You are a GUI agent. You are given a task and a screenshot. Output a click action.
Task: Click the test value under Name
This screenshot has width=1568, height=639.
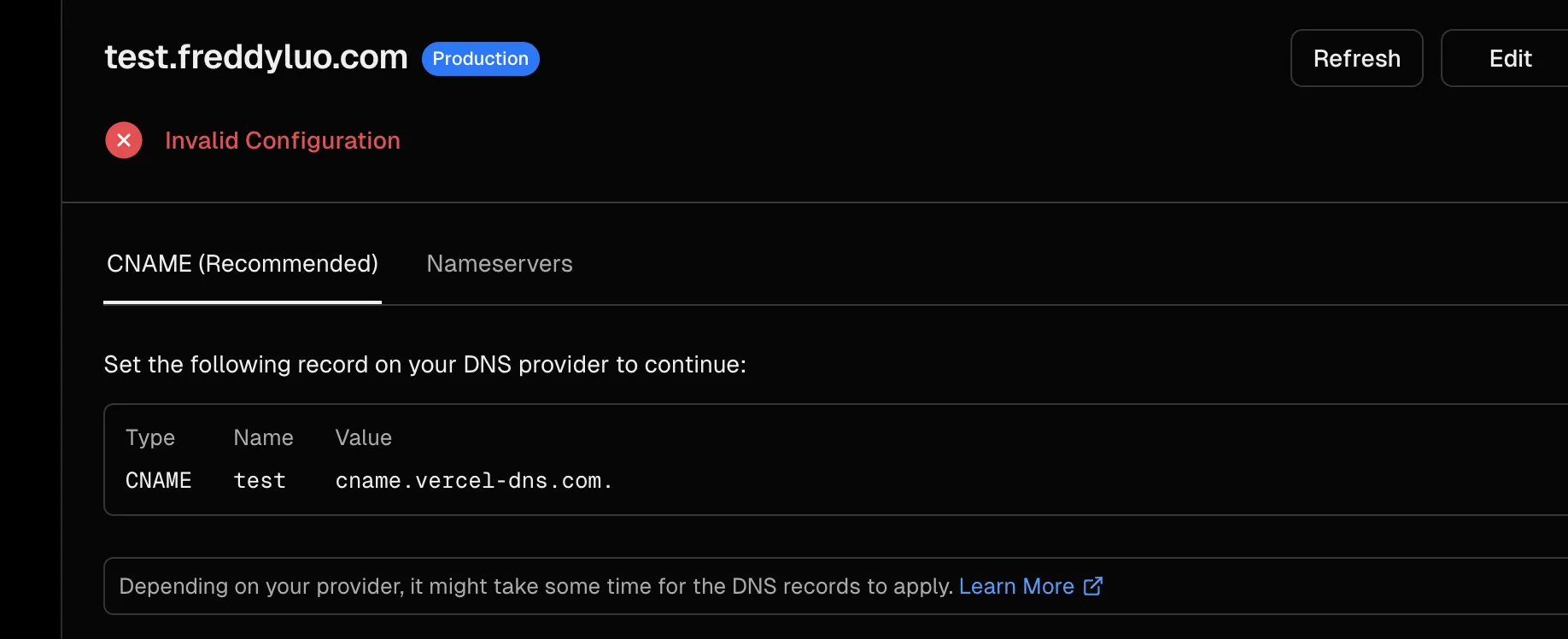[x=260, y=481]
